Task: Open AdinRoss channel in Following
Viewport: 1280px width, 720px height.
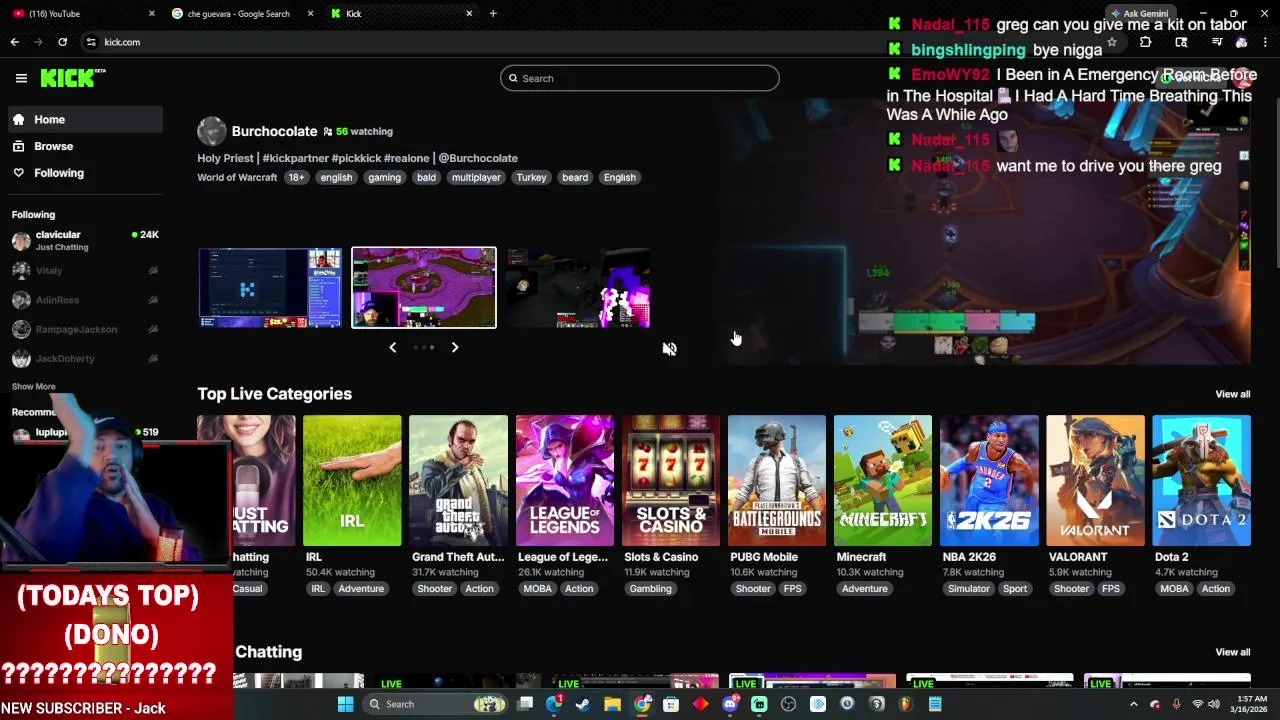Action: (84, 300)
